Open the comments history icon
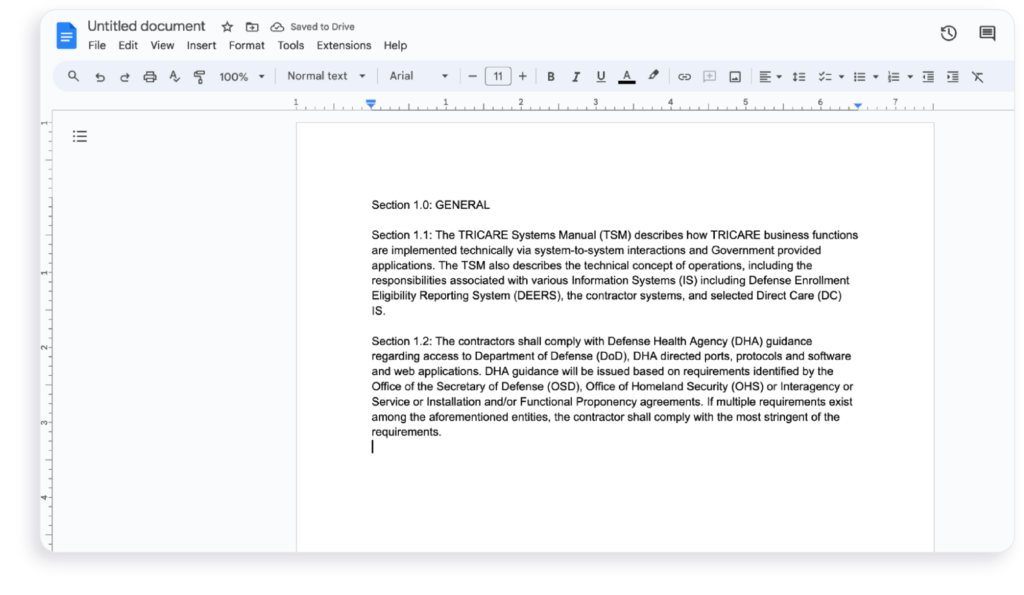Image resolution: width=1024 pixels, height=595 pixels. pyautogui.click(x=987, y=33)
